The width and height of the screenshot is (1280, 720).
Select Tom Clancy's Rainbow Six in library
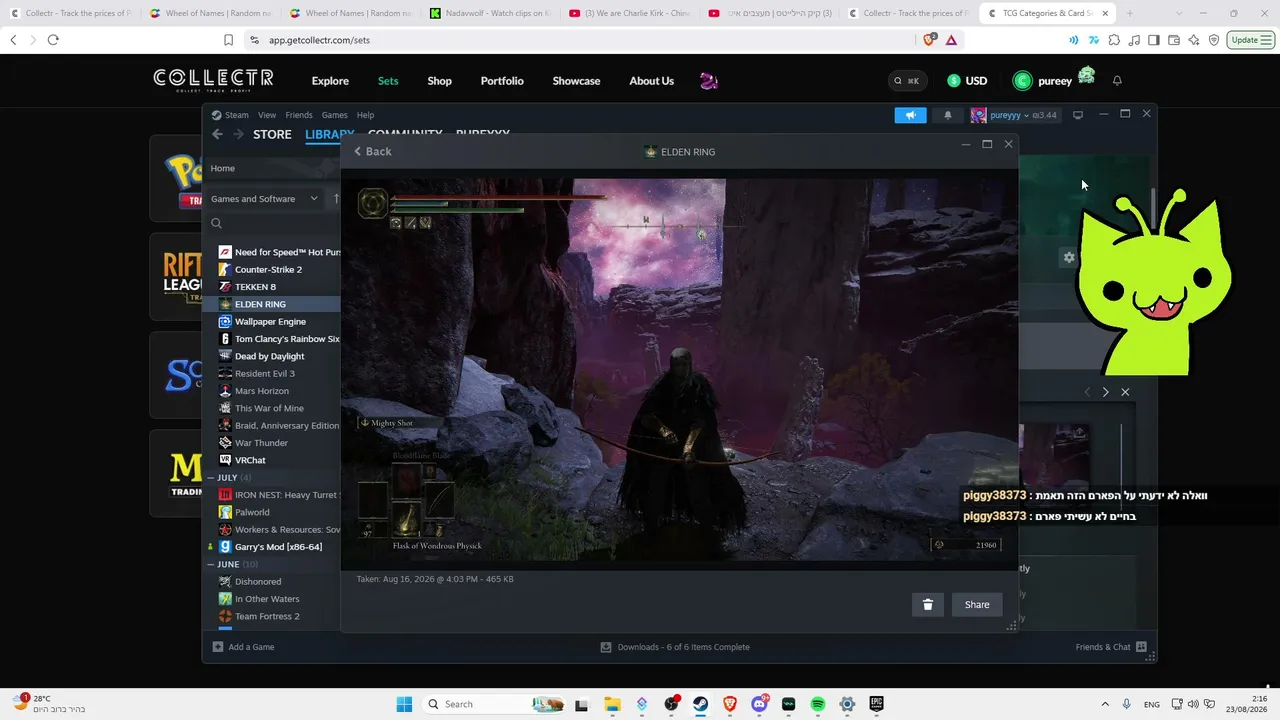click(279, 339)
